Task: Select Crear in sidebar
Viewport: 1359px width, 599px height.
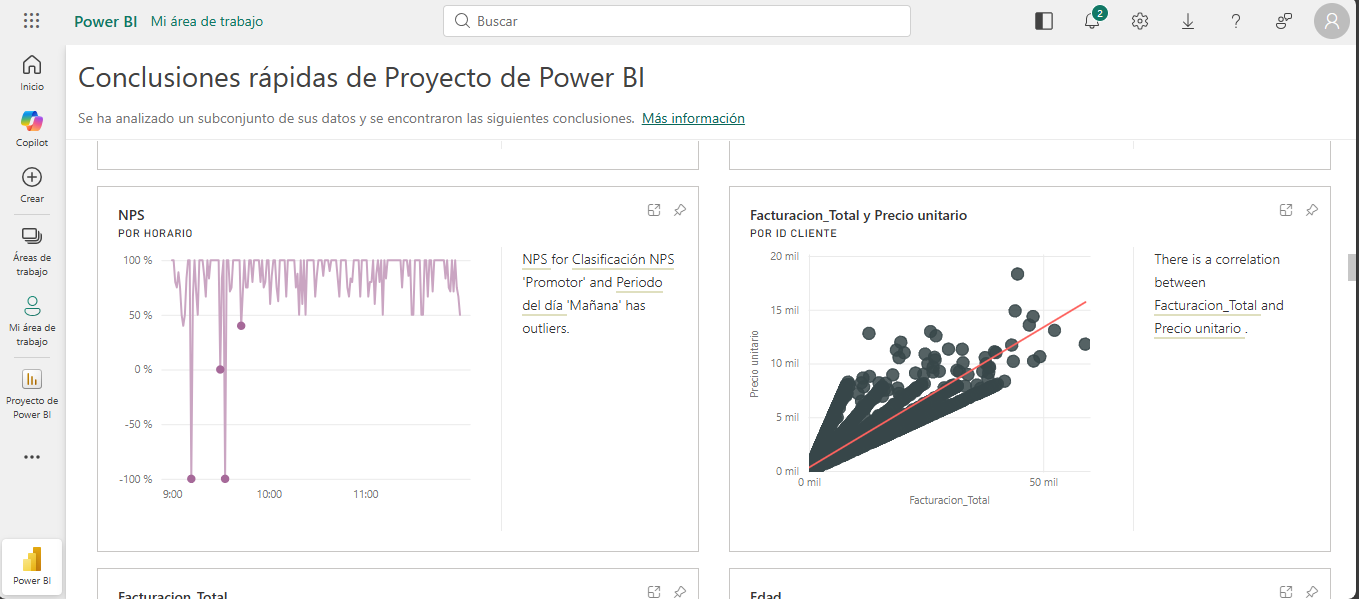Action: [x=32, y=185]
